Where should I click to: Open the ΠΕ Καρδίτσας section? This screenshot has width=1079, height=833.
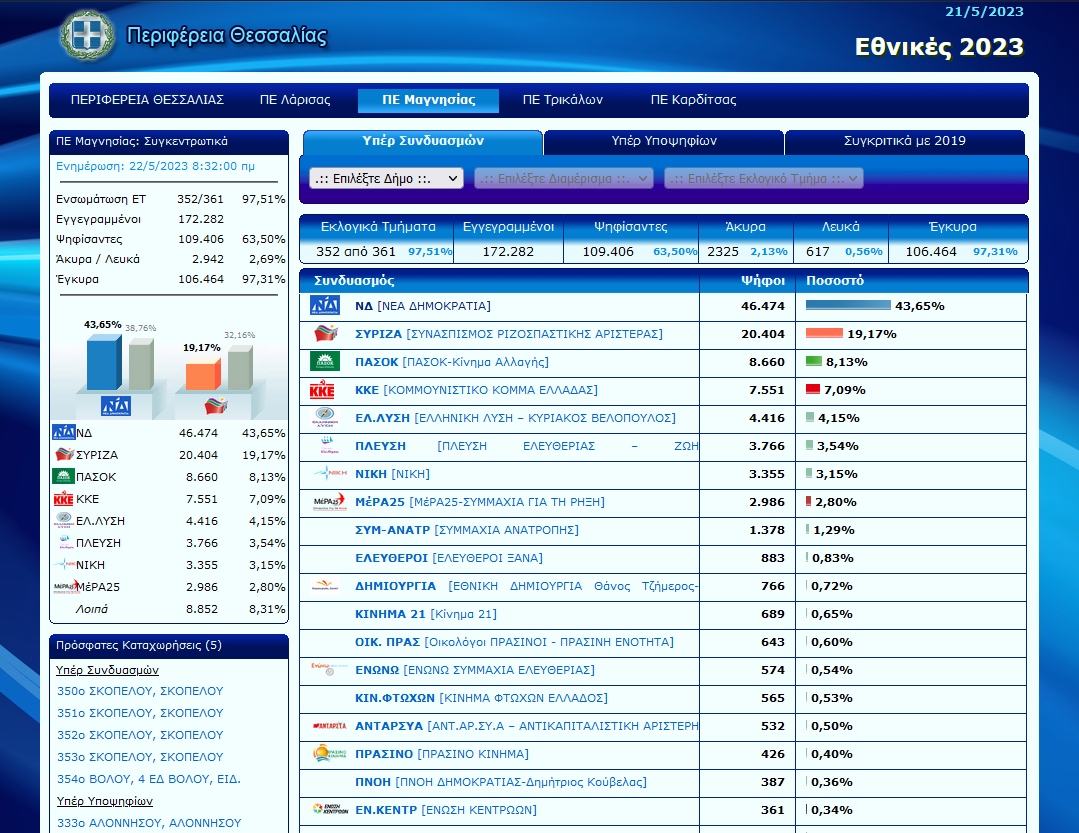click(694, 100)
